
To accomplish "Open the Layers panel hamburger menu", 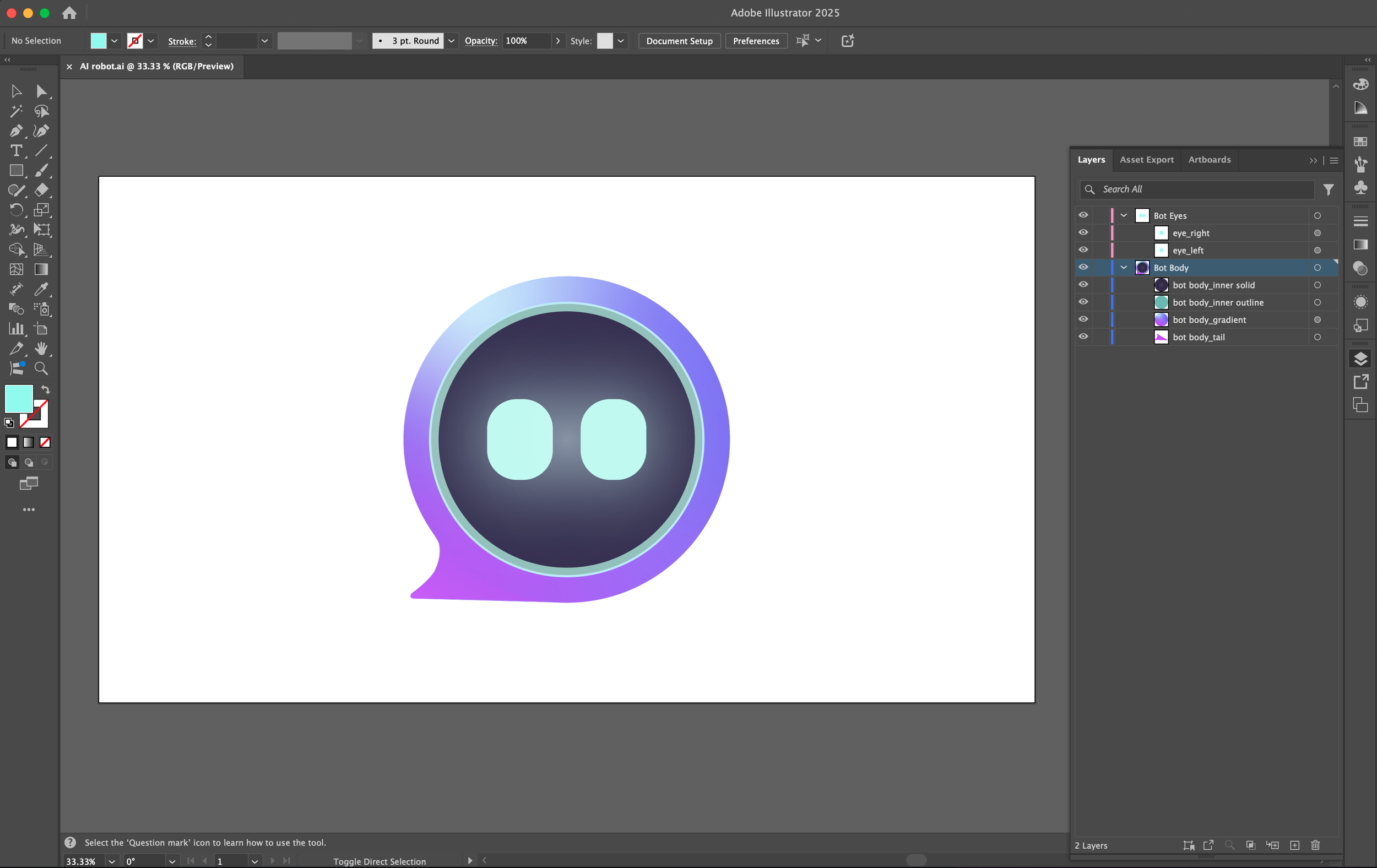I will [1334, 161].
